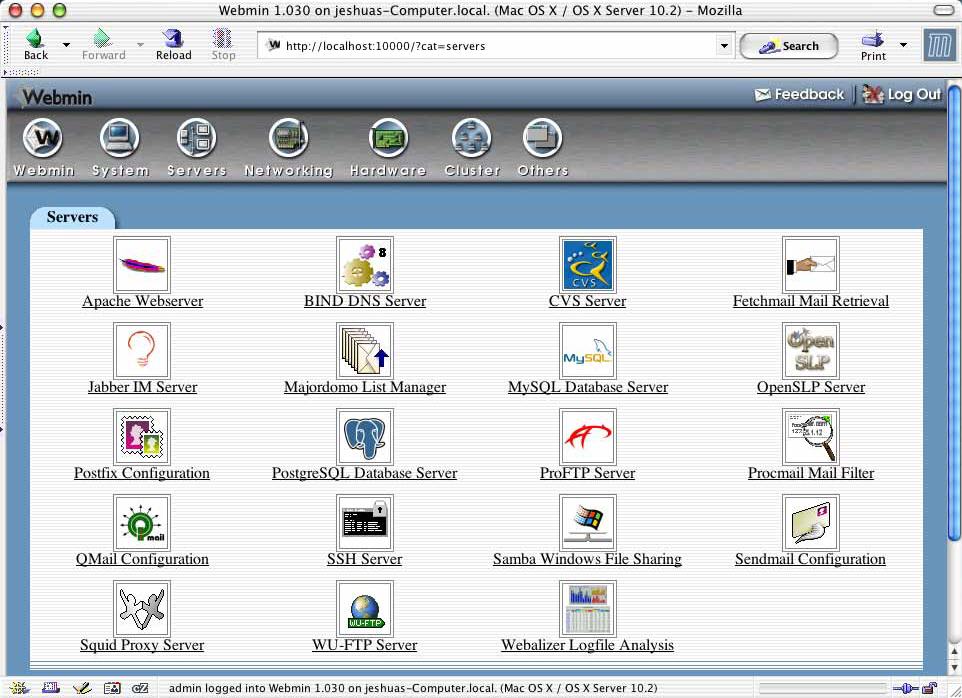Open Mail from status bar icon

point(50,688)
